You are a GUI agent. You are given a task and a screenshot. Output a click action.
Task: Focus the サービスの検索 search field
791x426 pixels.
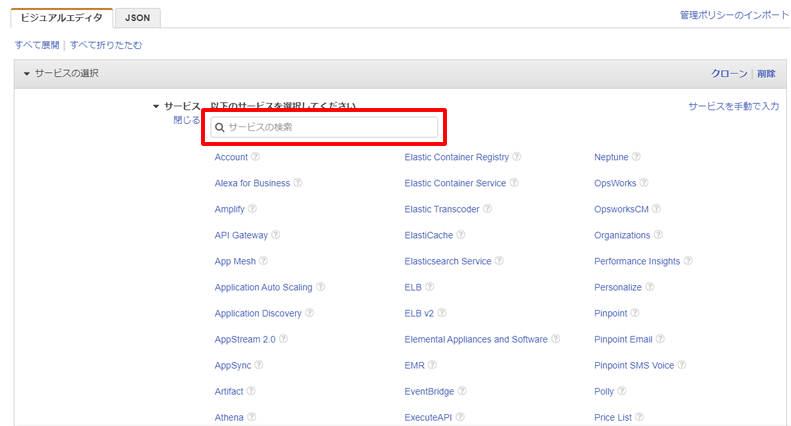pyautogui.click(x=324, y=127)
